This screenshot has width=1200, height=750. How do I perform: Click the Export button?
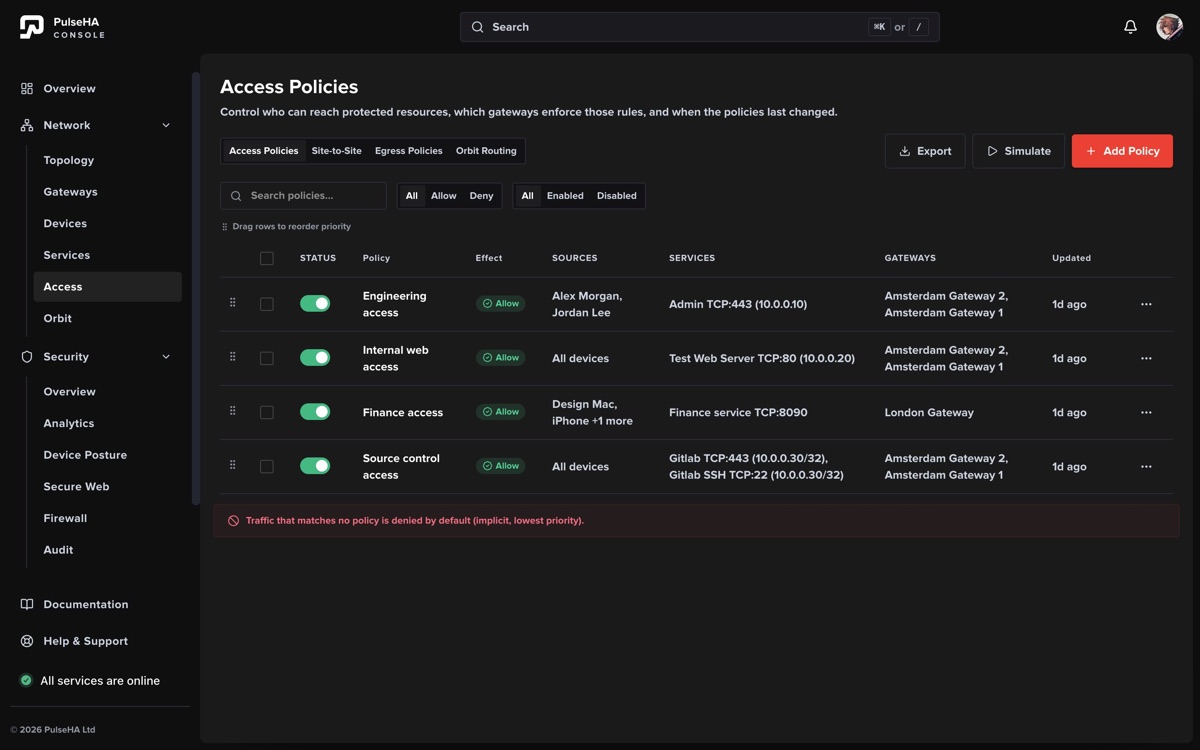coord(925,151)
